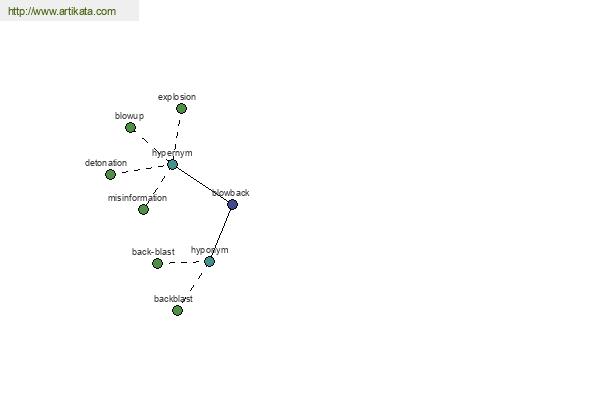Click the green explosion node circle
600x400 pixels.
tap(181, 109)
